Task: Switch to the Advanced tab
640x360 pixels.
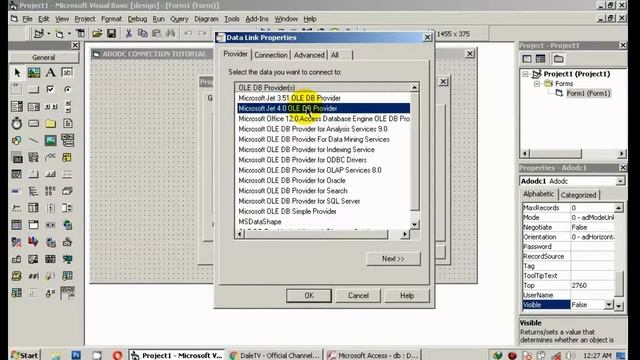Action: pos(309,55)
